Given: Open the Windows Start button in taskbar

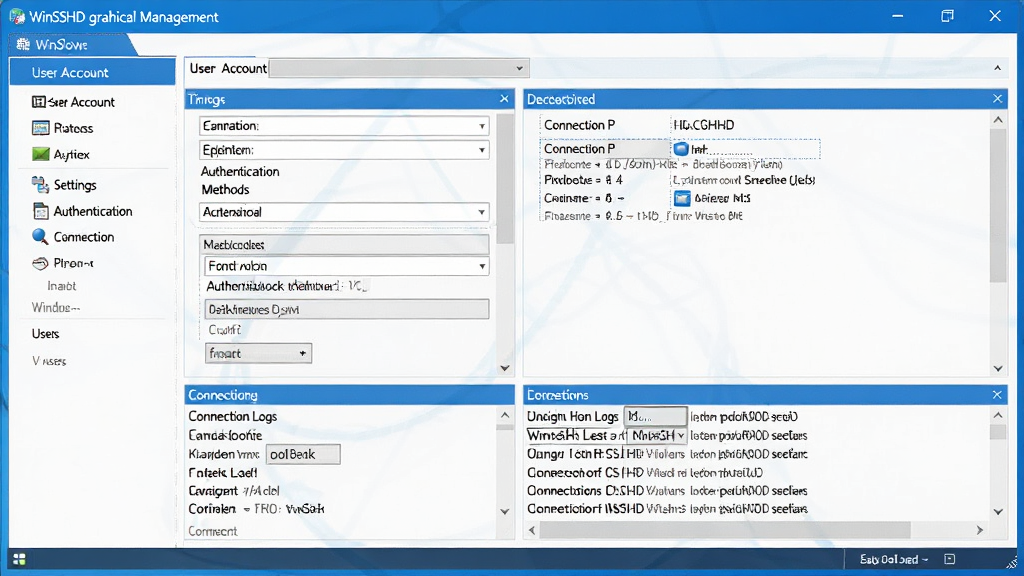Looking at the screenshot, I should [20, 559].
